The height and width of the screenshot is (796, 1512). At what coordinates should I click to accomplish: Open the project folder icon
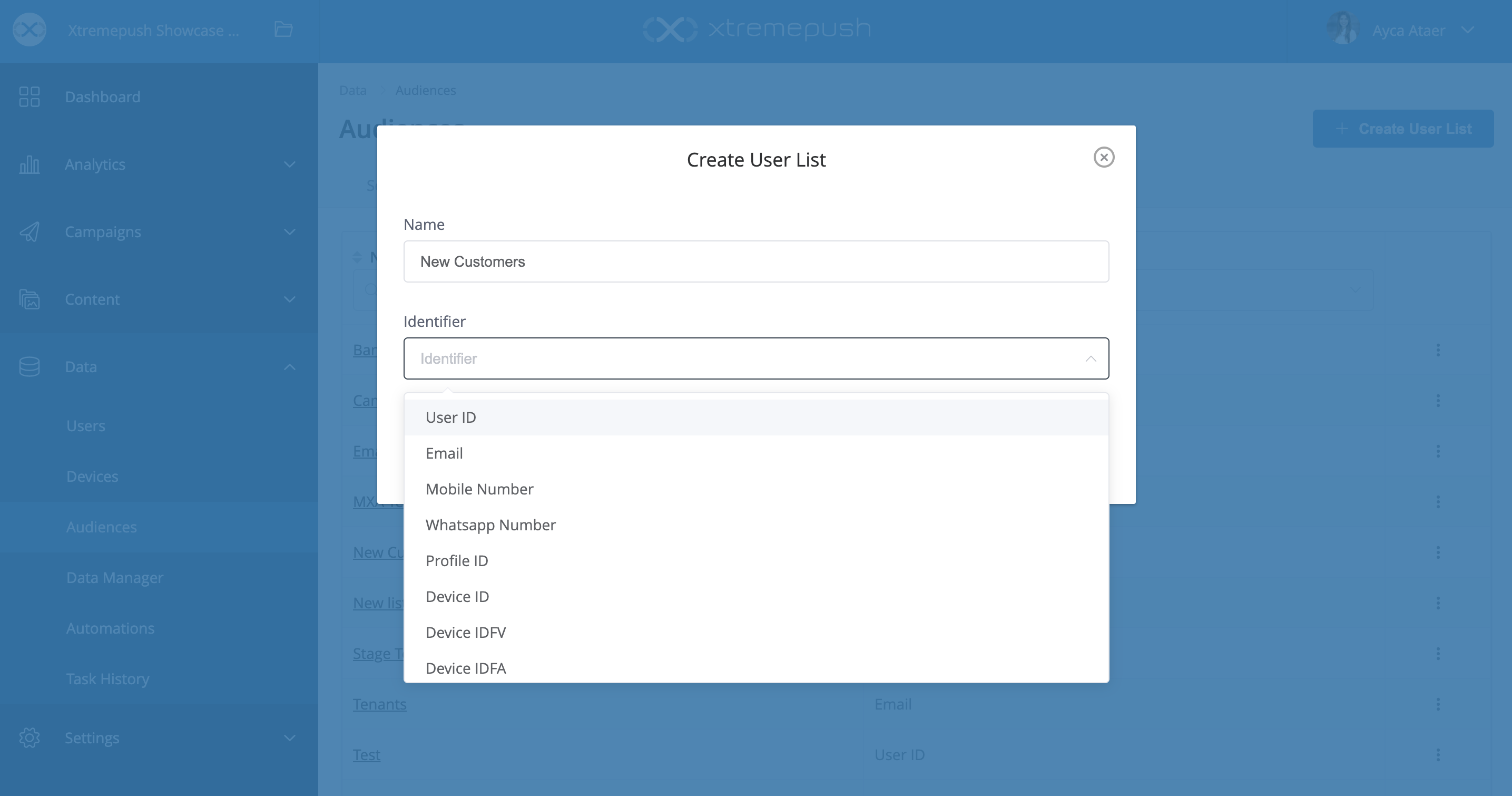pos(283,30)
